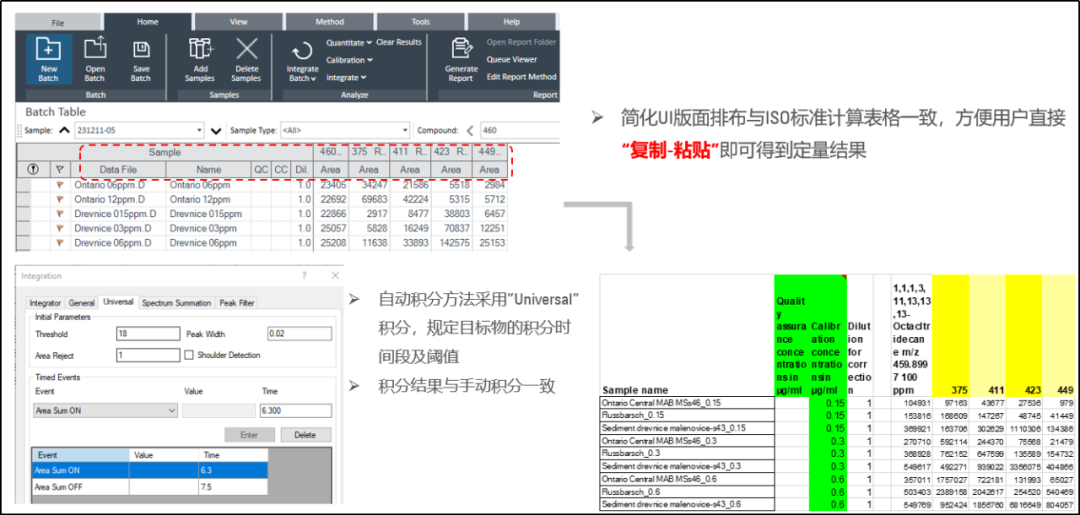Select the Area Sum ON event row
The image size is (1080, 516).
(x=149, y=470)
